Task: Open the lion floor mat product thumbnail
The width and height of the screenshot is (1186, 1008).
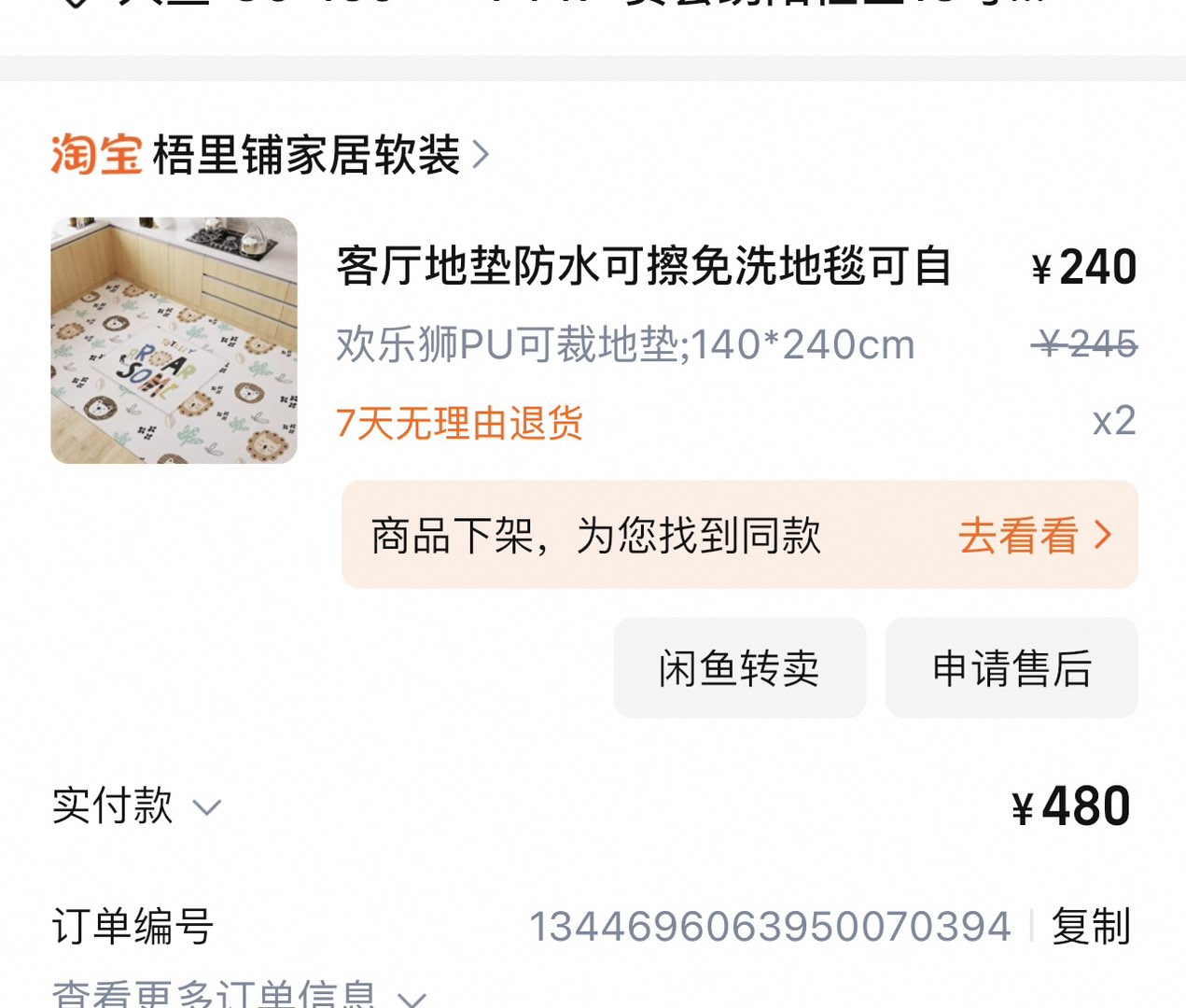Action: pyautogui.click(x=174, y=341)
